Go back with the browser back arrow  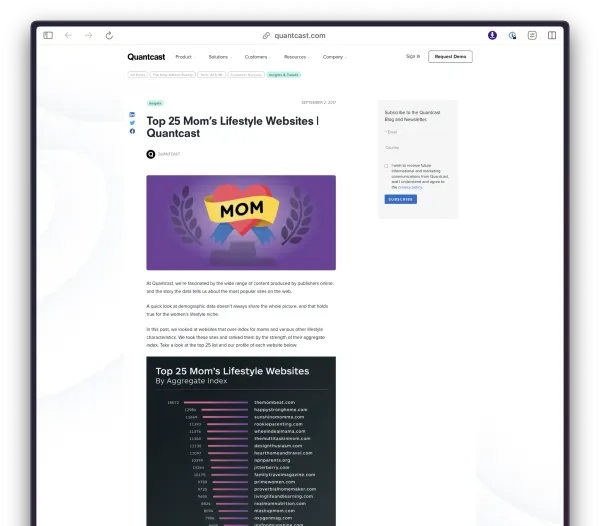tap(68, 36)
